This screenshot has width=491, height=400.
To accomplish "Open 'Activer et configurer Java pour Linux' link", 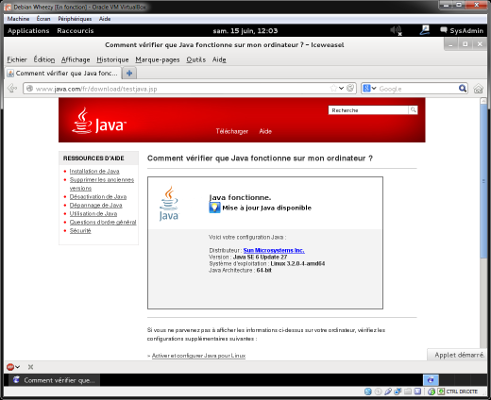I will pos(199,356).
